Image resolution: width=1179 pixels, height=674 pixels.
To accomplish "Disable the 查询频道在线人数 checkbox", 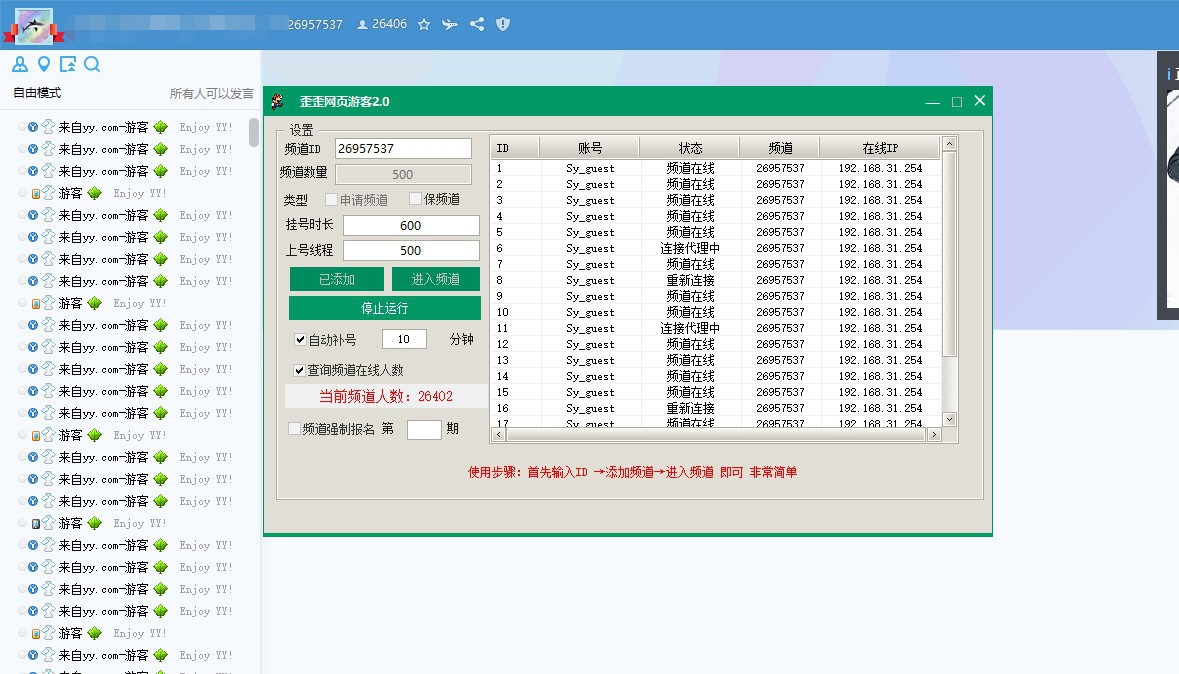I will (x=300, y=371).
